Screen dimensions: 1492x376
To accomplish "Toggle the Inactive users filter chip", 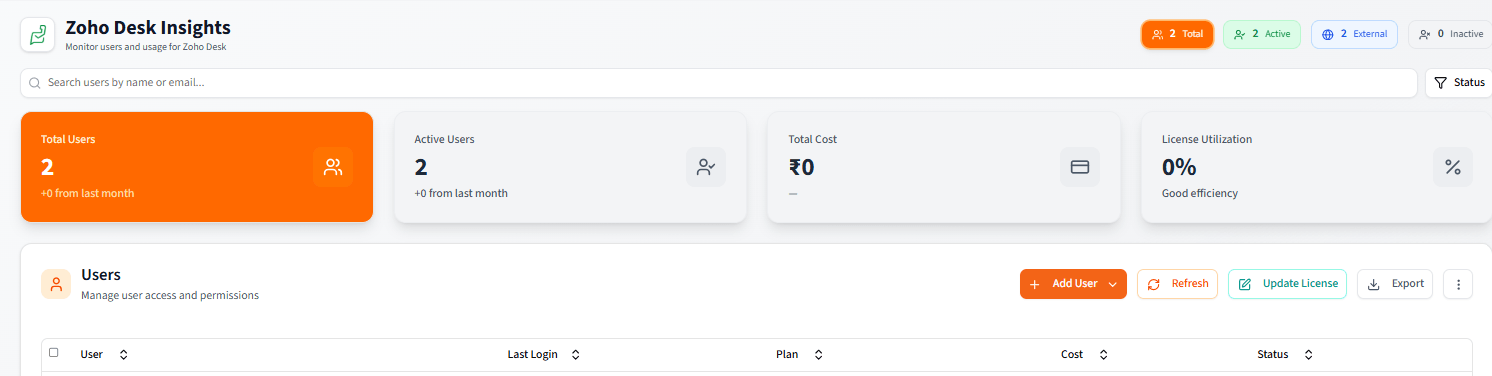I will (x=1451, y=34).
